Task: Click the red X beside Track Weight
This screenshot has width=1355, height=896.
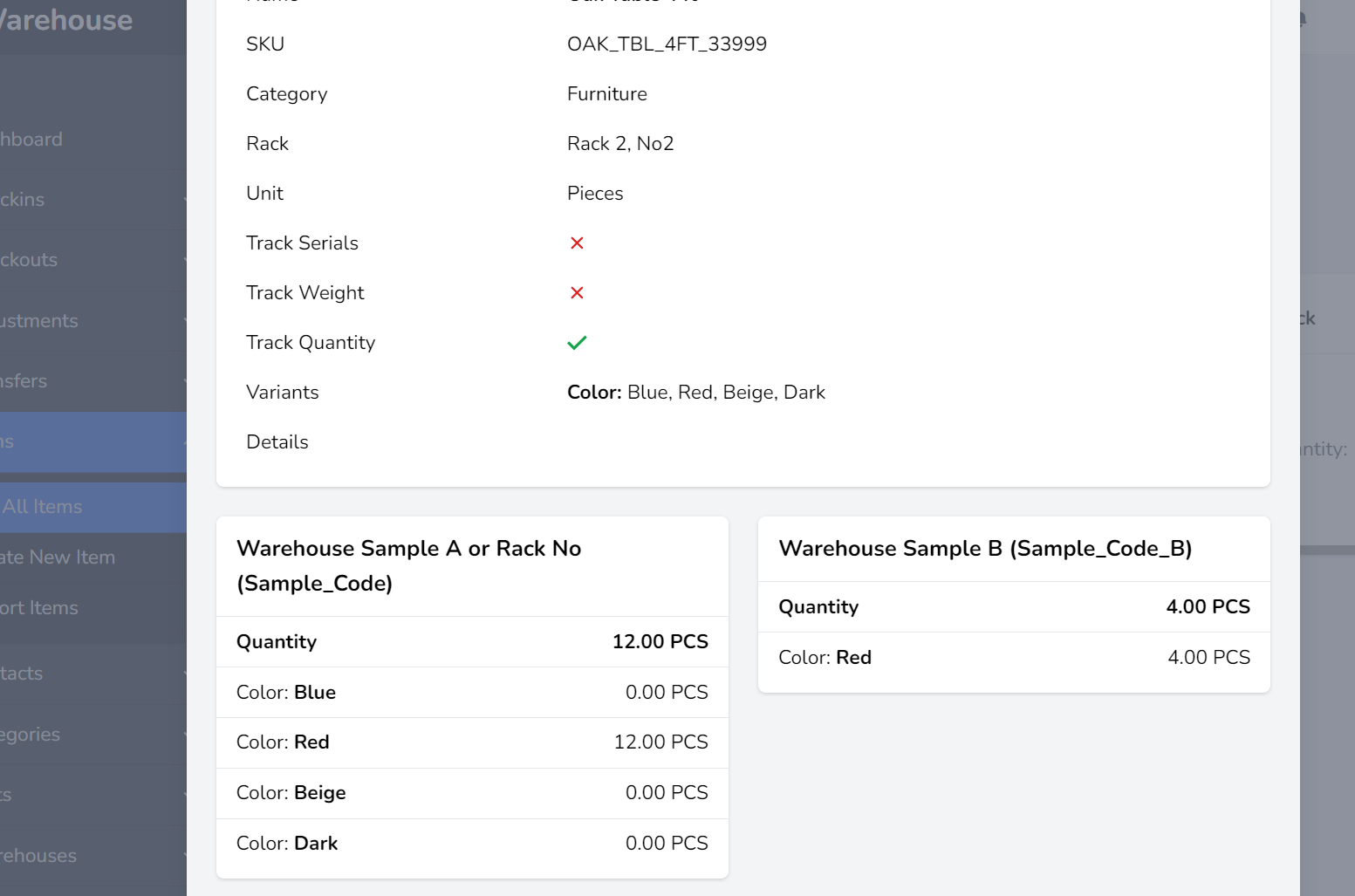Action: pos(577,293)
